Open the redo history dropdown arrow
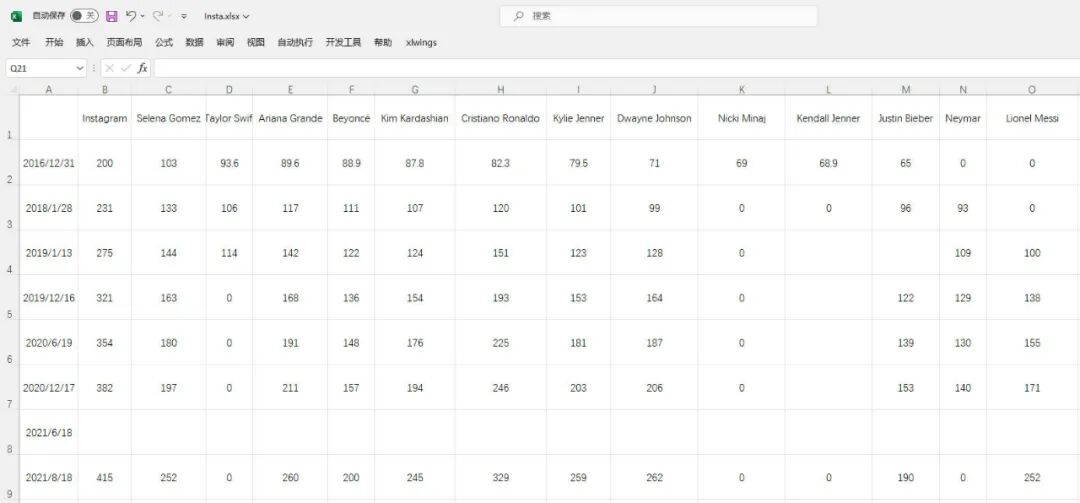Image resolution: width=1080 pixels, height=503 pixels. tap(169, 16)
